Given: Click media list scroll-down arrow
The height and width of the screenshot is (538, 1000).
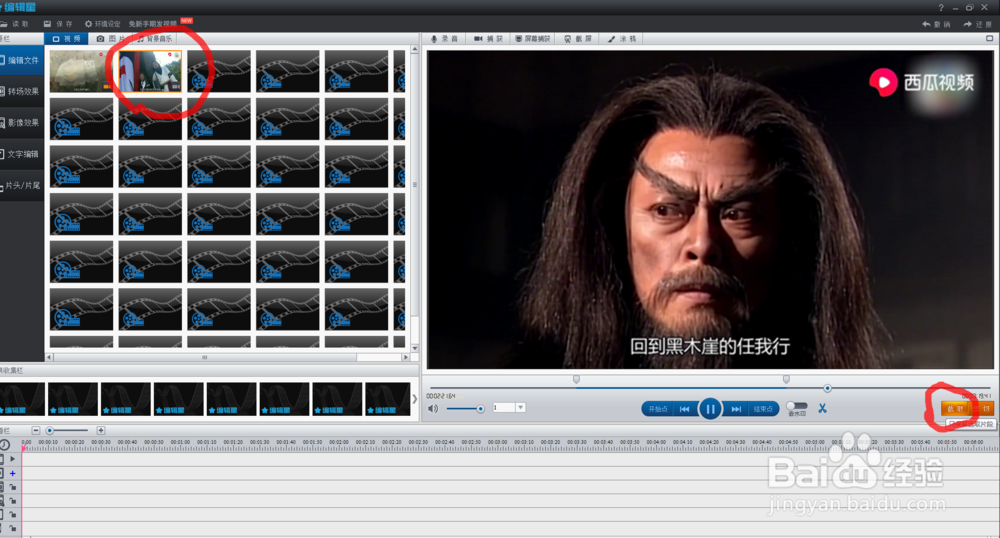Looking at the screenshot, I should click(415, 348).
